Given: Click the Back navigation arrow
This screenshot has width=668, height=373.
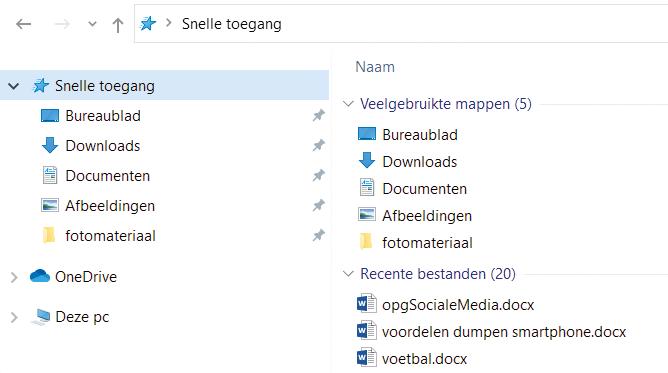Looking at the screenshot, I should tap(23, 24).
